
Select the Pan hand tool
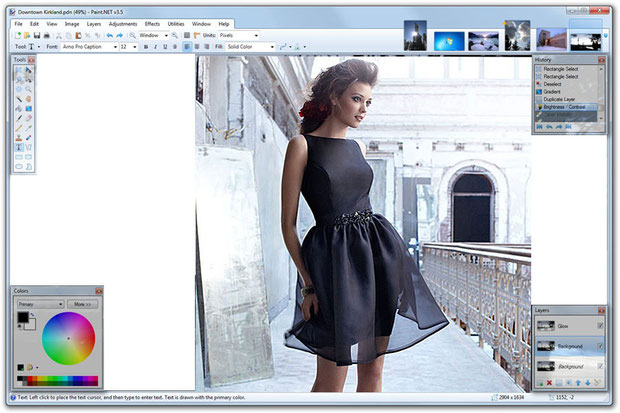(28, 99)
